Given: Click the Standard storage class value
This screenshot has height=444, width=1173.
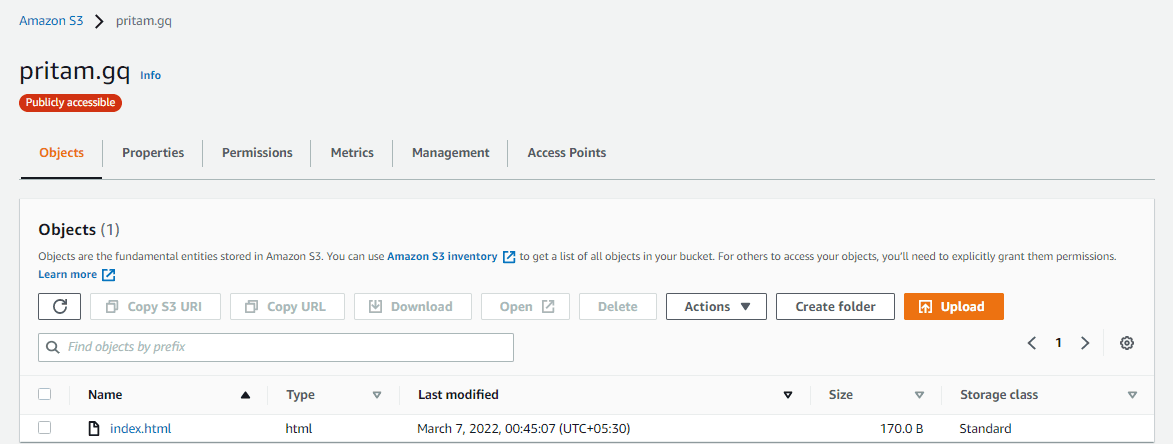Looking at the screenshot, I should (x=985, y=429).
